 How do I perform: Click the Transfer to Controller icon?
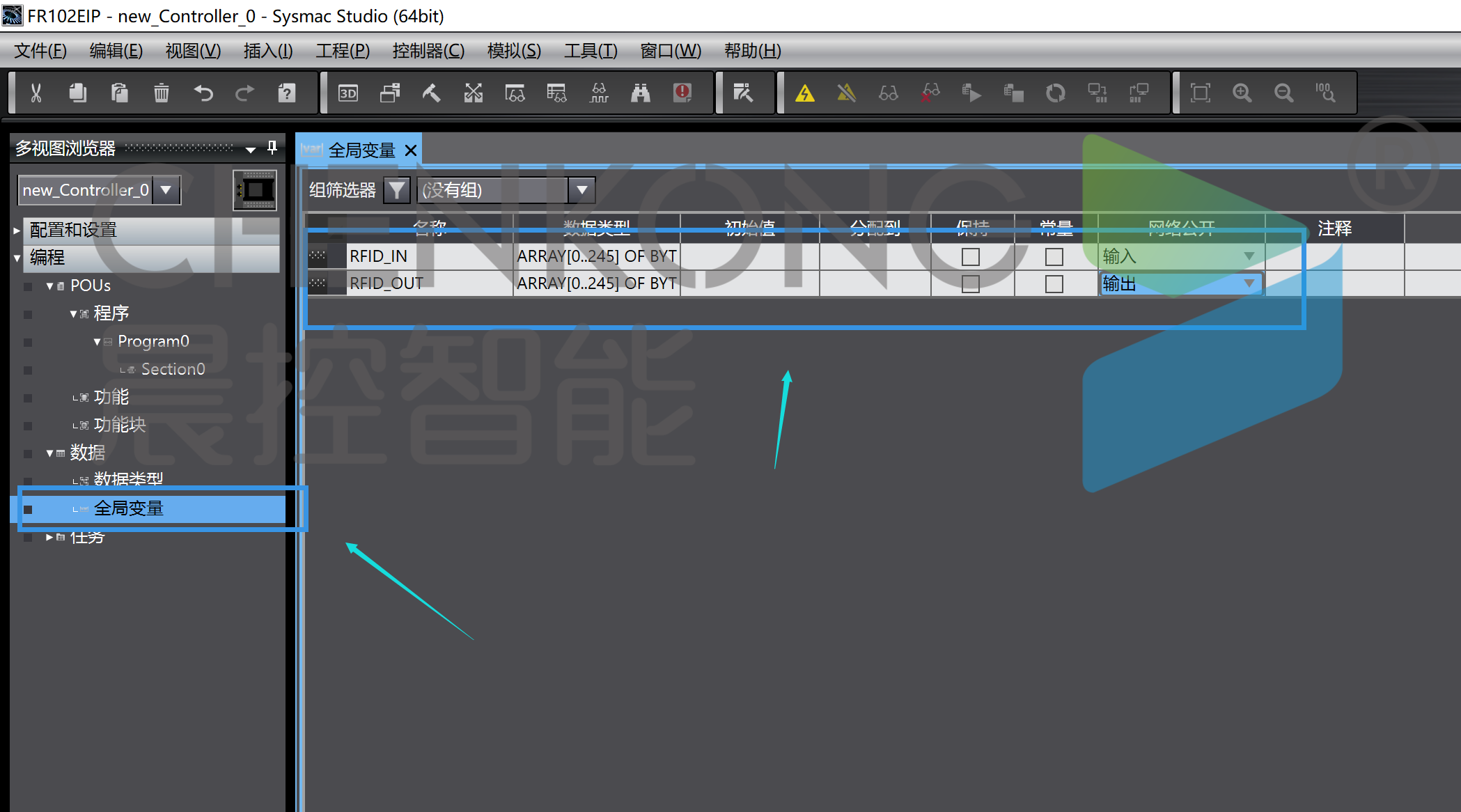click(x=1097, y=93)
